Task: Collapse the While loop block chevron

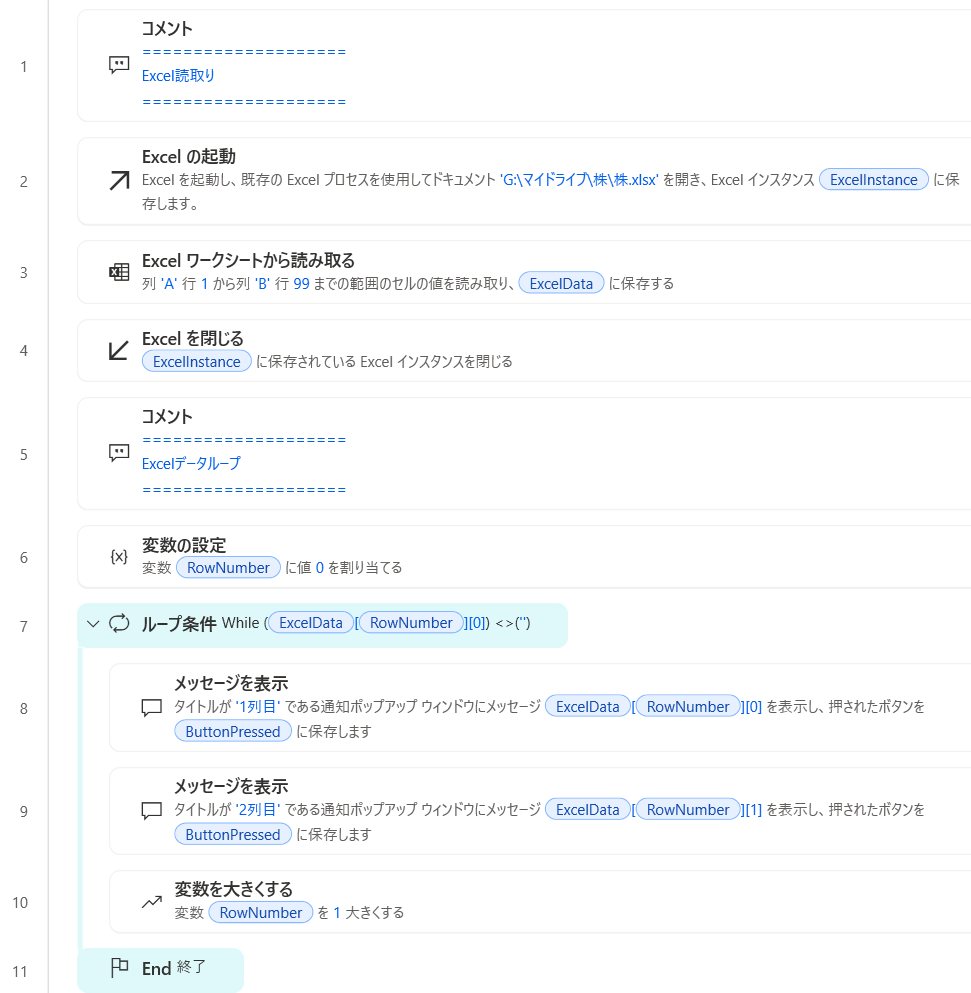Action: coord(93,624)
